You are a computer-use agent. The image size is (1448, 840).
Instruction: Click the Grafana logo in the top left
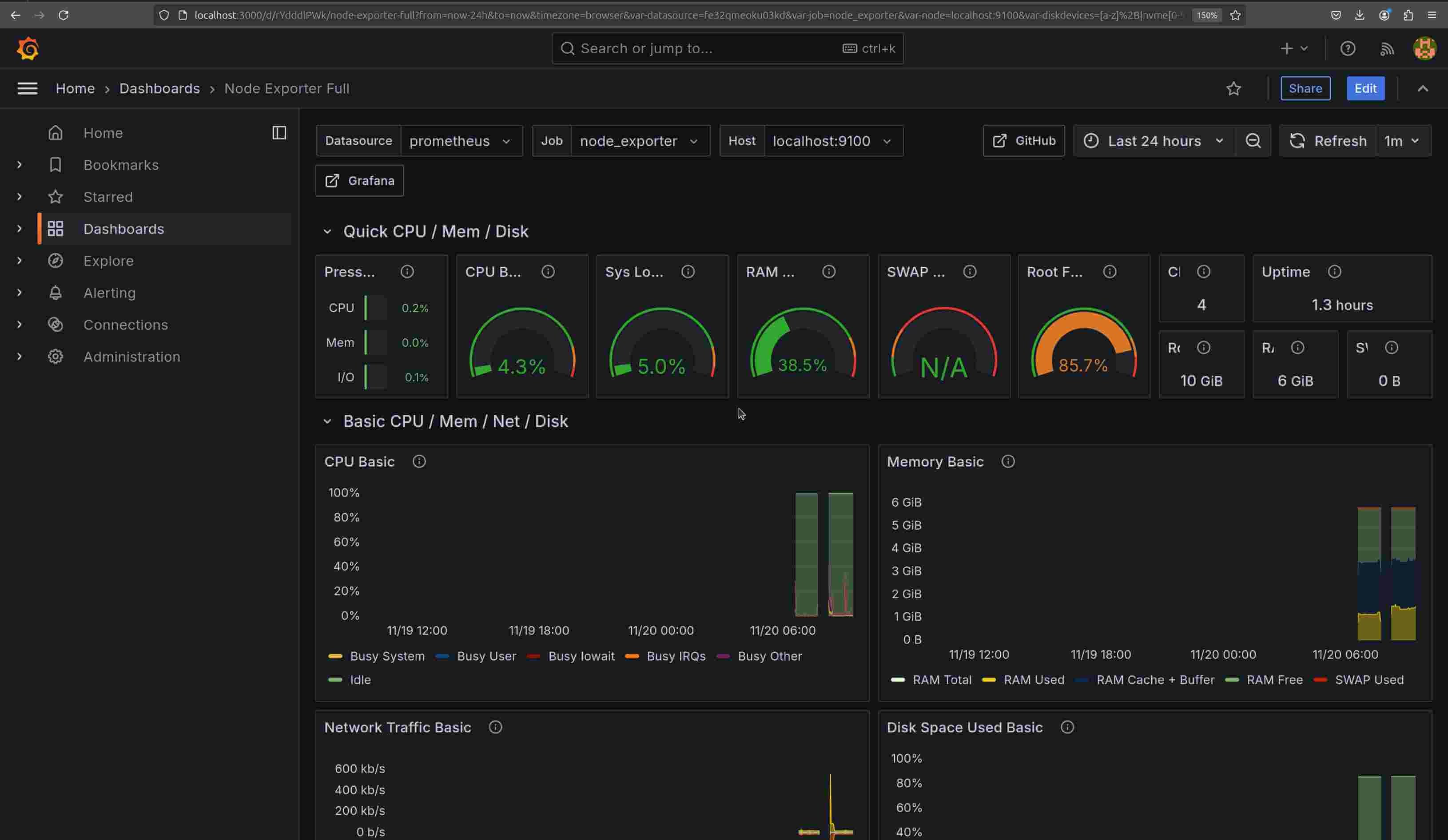(x=27, y=48)
